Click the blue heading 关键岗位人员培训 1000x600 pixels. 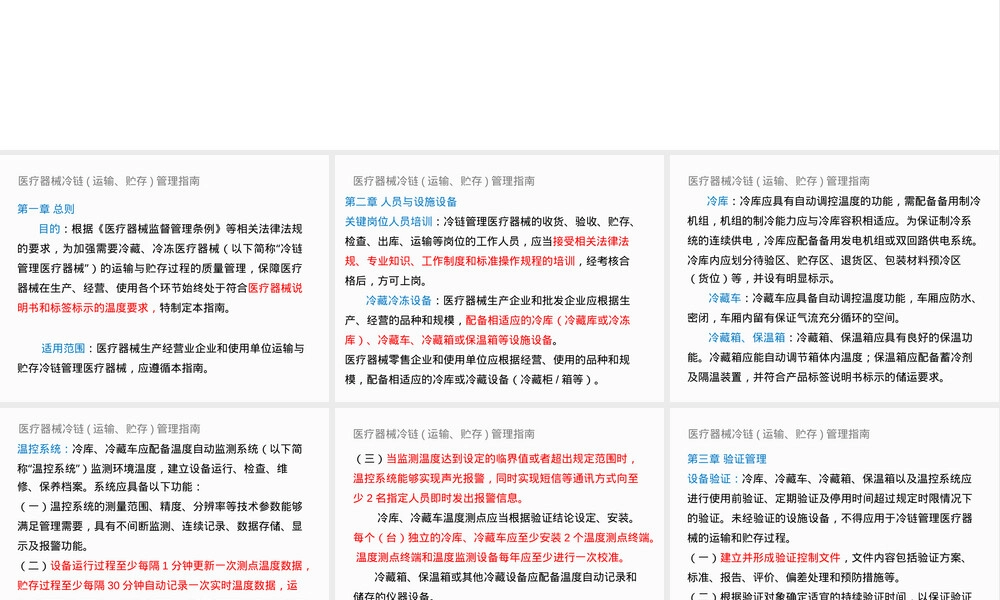(388, 221)
